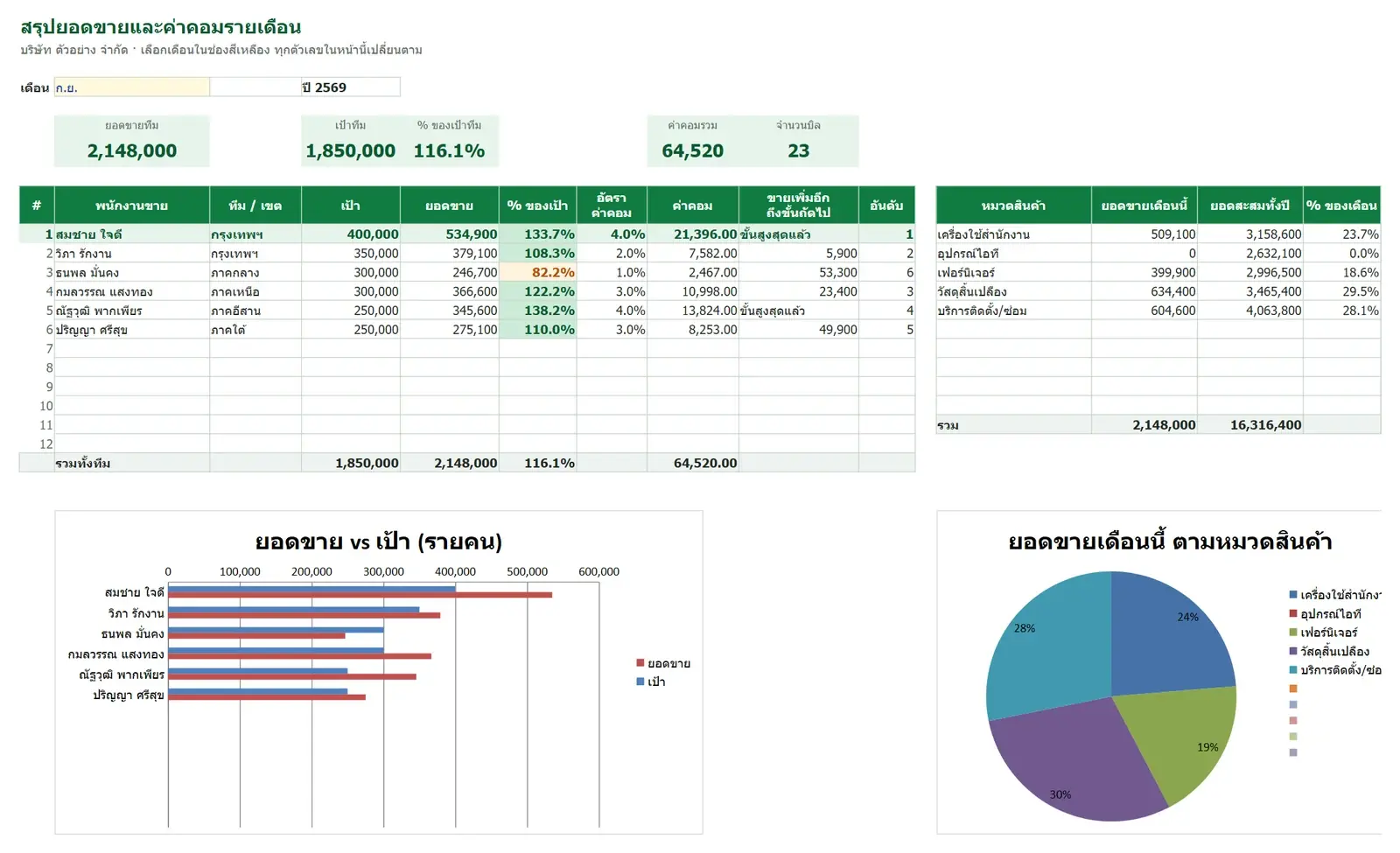Click the 64,520 total commission card

coord(692,141)
